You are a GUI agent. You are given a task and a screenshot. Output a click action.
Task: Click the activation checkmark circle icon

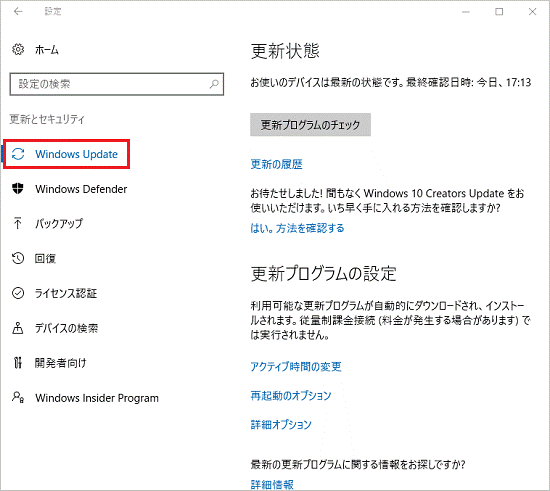point(18,293)
